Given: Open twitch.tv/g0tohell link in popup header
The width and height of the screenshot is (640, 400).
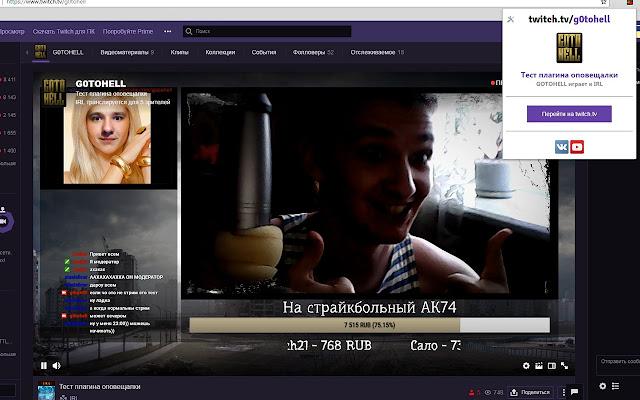Looking at the screenshot, I should click(569, 19).
